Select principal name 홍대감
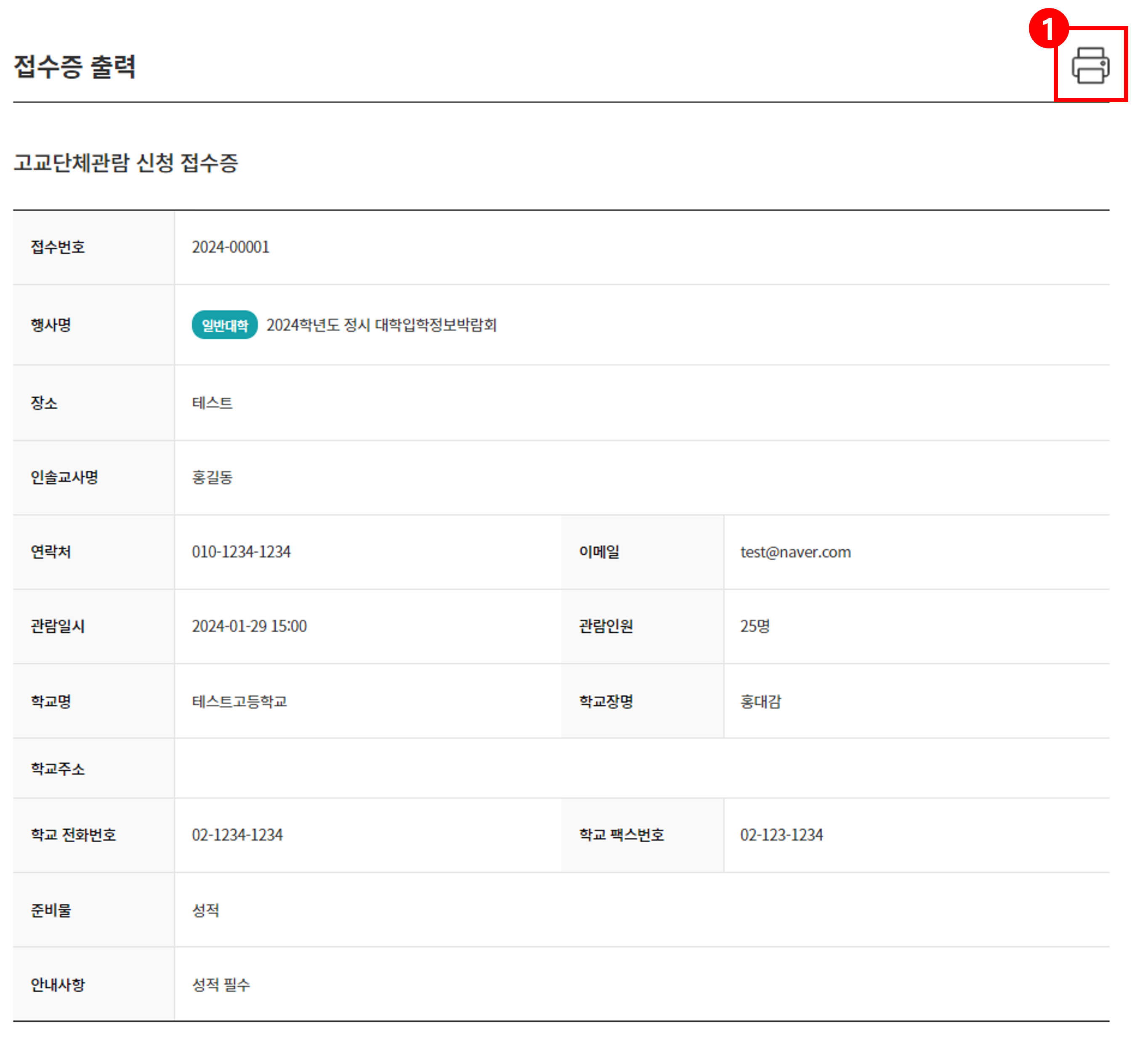Image resolution: width=1148 pixels, height=1041 pixels. pyautogui.click(x=761, y=702)
